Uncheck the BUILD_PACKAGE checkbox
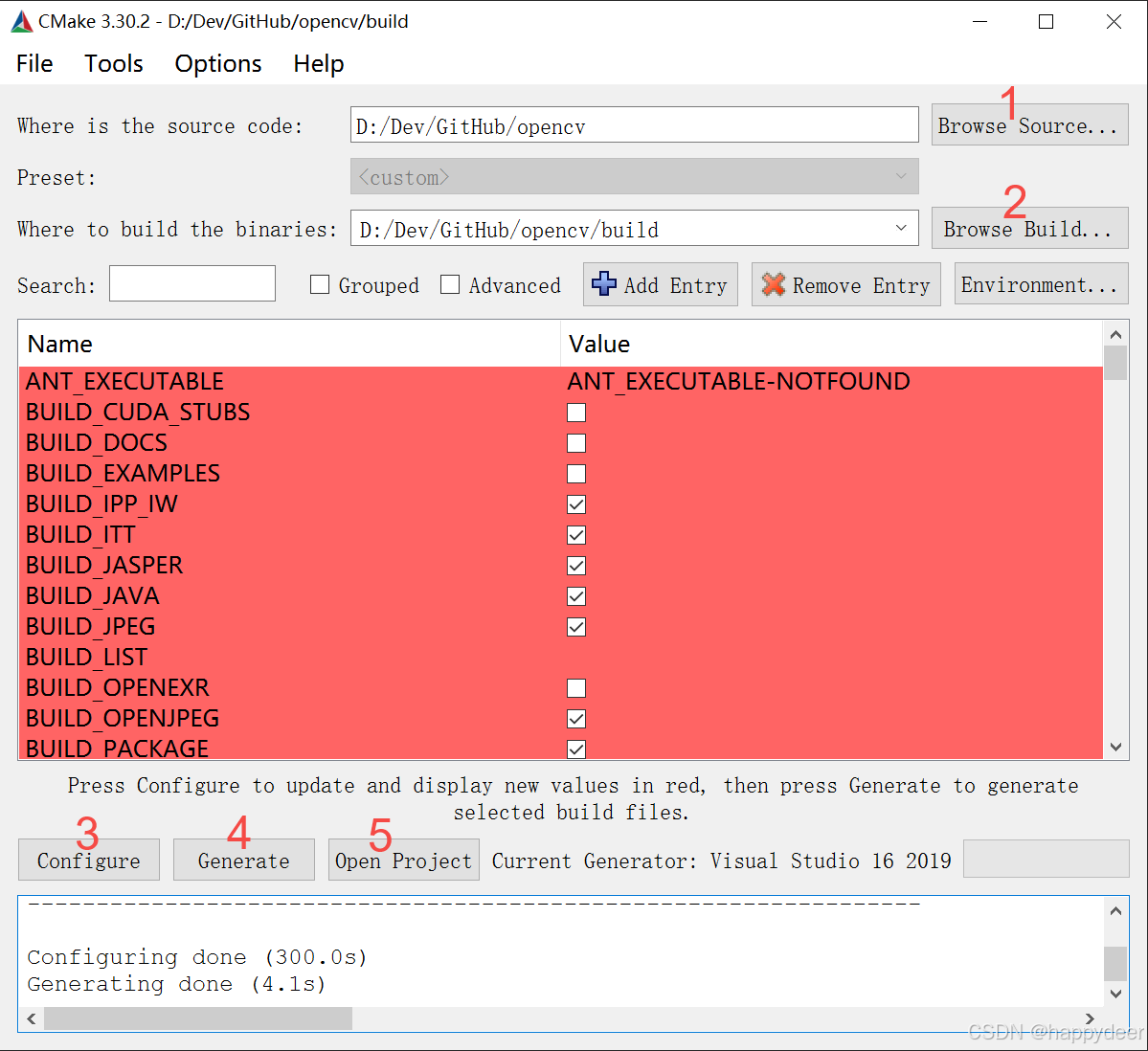The image size is (1148, 1051). pos(576,749)
